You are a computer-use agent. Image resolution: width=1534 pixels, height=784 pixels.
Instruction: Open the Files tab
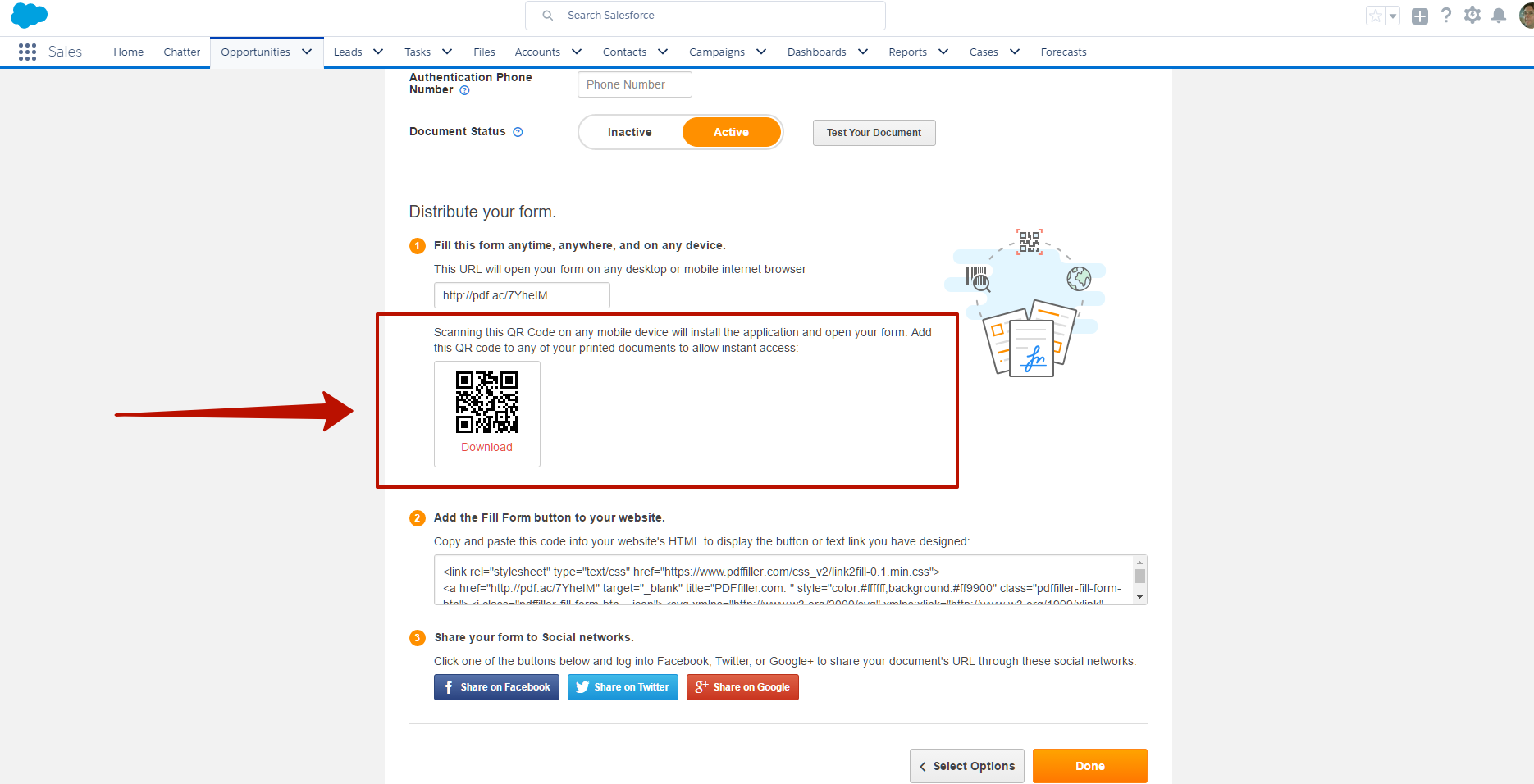tap(484, 52)
